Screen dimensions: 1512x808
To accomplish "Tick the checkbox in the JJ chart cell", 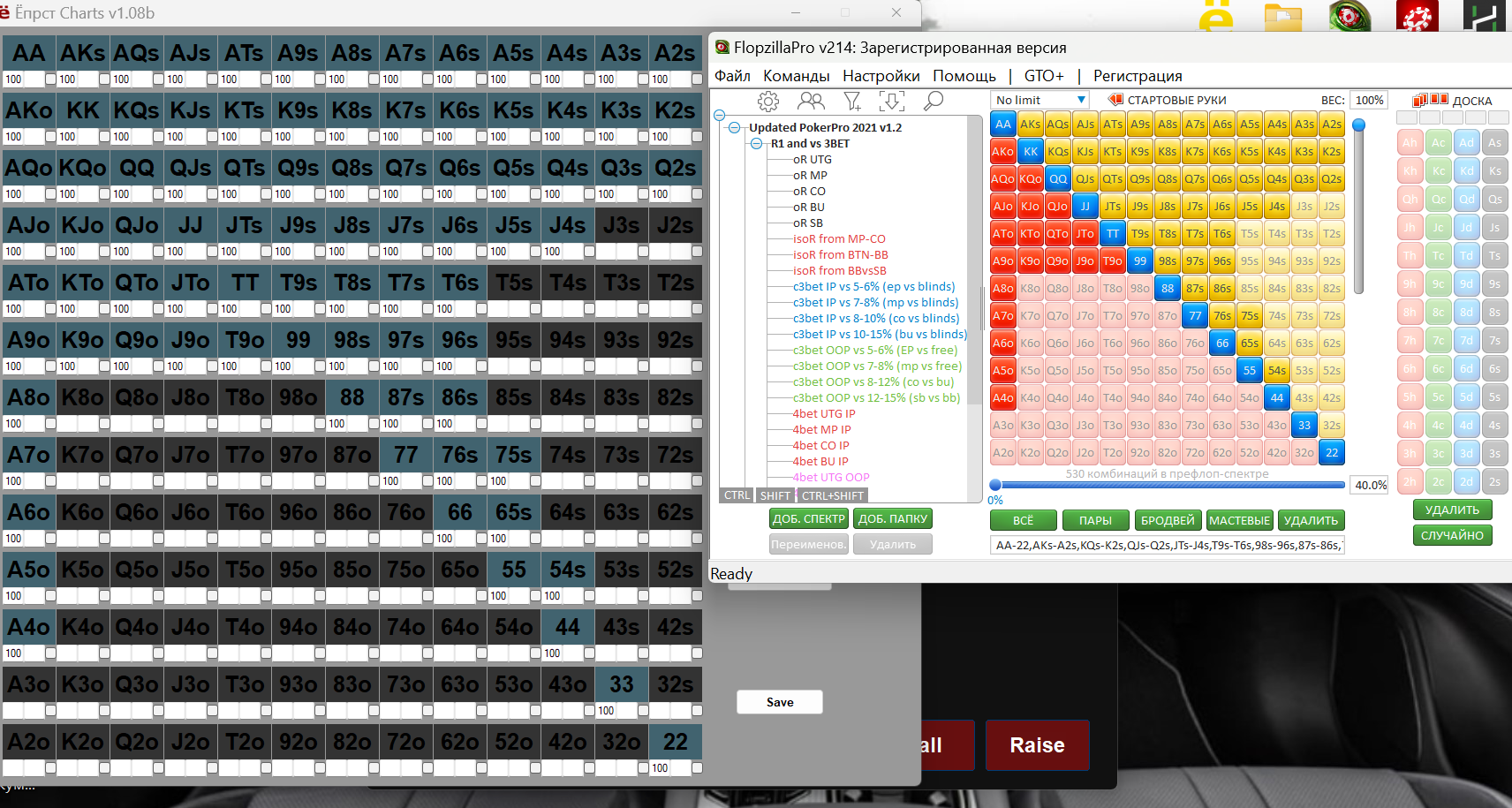I will pos(212,252).
